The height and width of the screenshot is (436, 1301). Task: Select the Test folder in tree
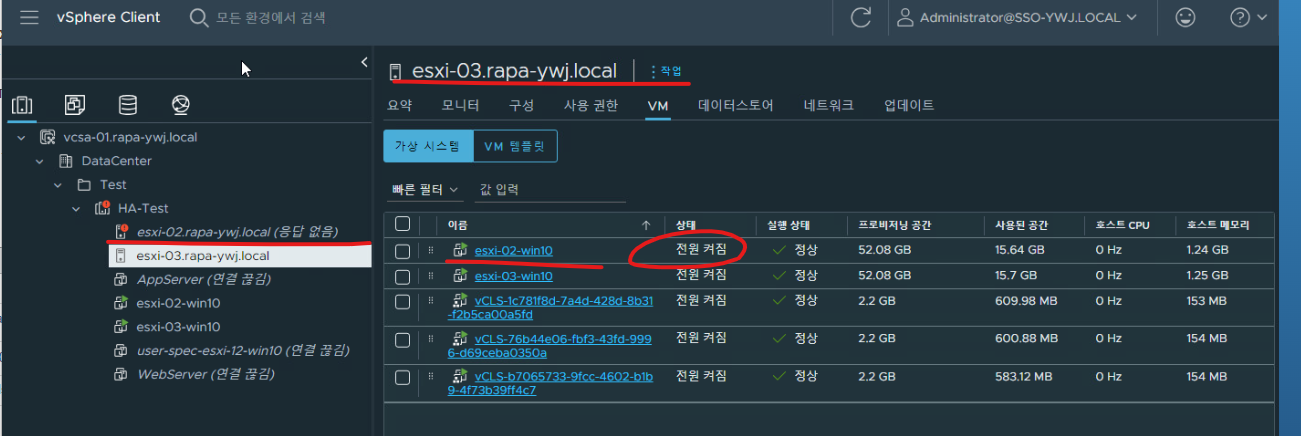(113, 185)
